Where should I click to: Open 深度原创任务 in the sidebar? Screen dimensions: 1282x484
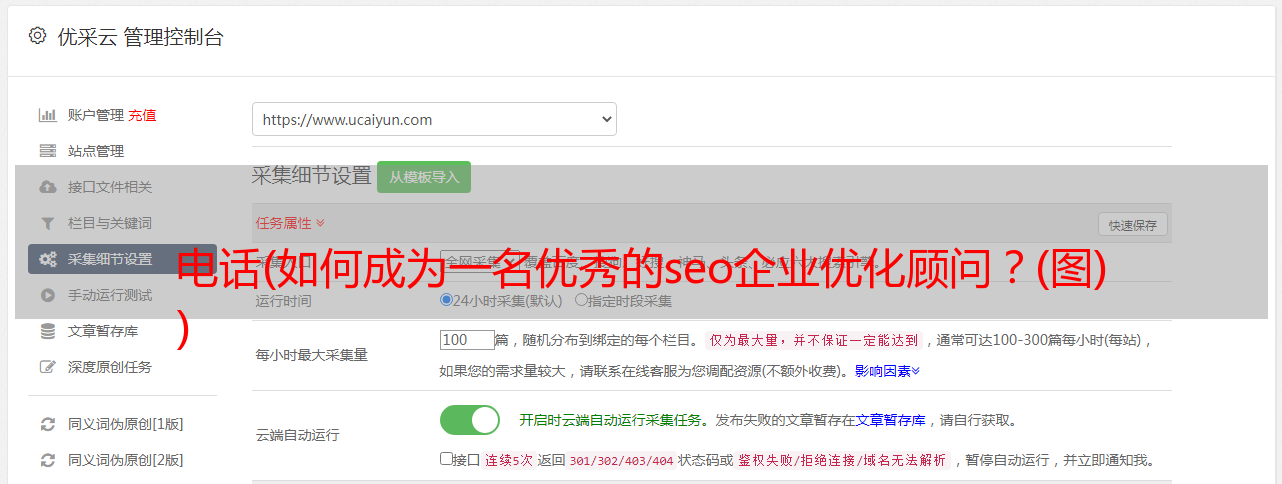[110, 367]
